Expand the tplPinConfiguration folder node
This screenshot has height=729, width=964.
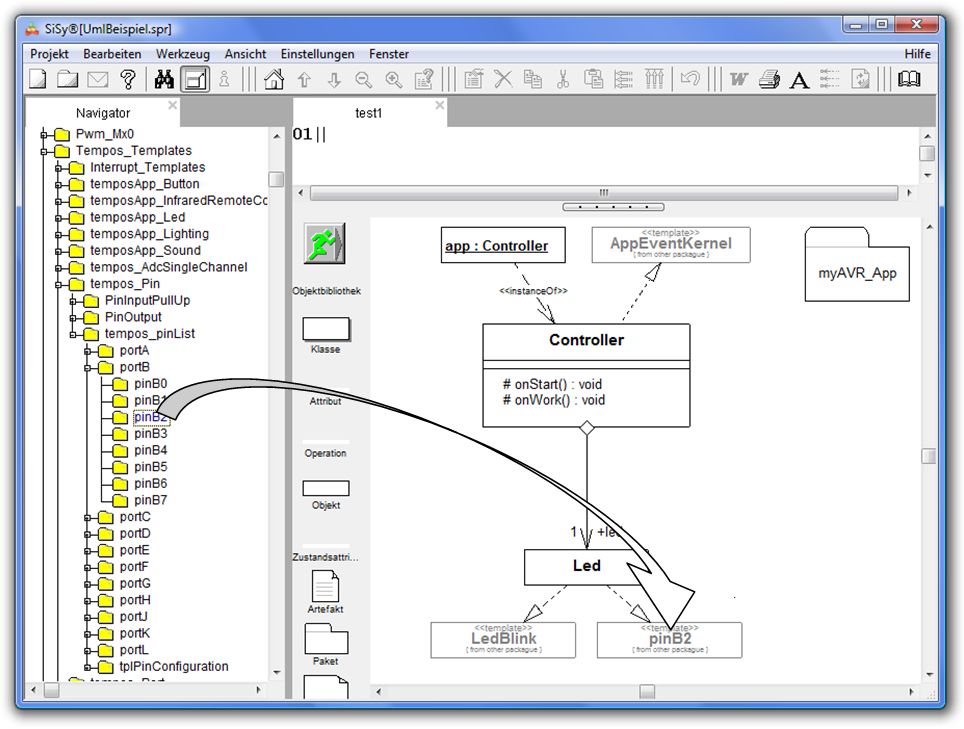click(88, 667)
